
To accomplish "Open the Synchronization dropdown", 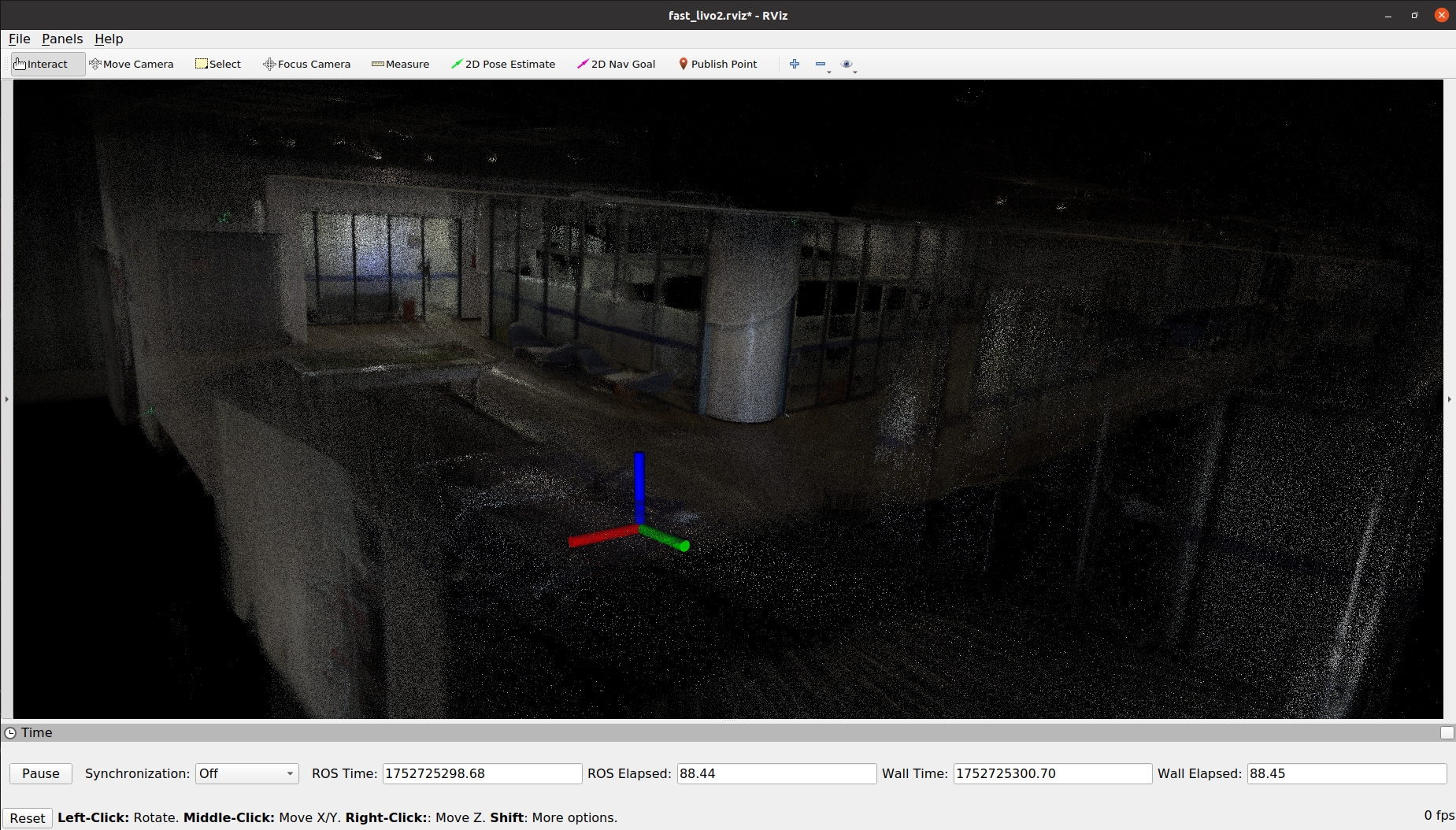I will 246,774.
